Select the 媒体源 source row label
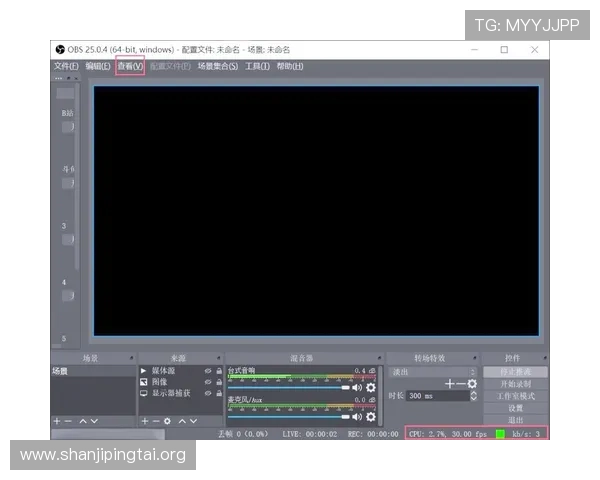This screenshot has height=480, width=600. [163, 371]
